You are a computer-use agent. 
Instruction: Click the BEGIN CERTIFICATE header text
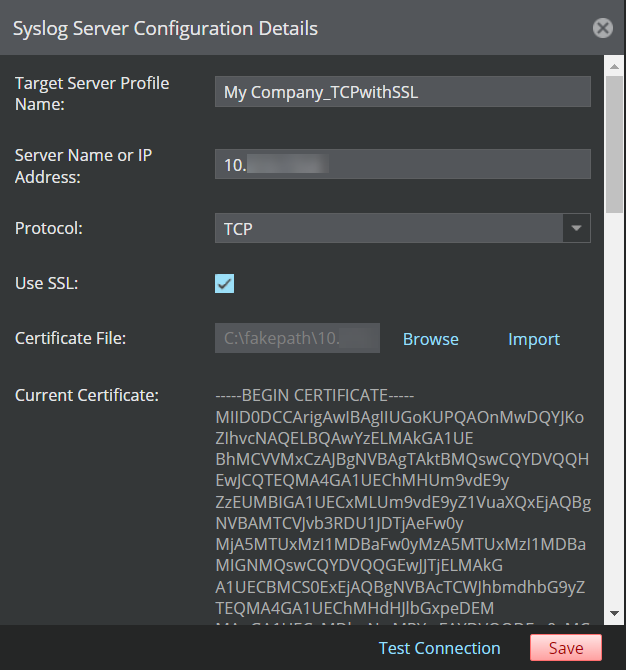coord(315,395)
